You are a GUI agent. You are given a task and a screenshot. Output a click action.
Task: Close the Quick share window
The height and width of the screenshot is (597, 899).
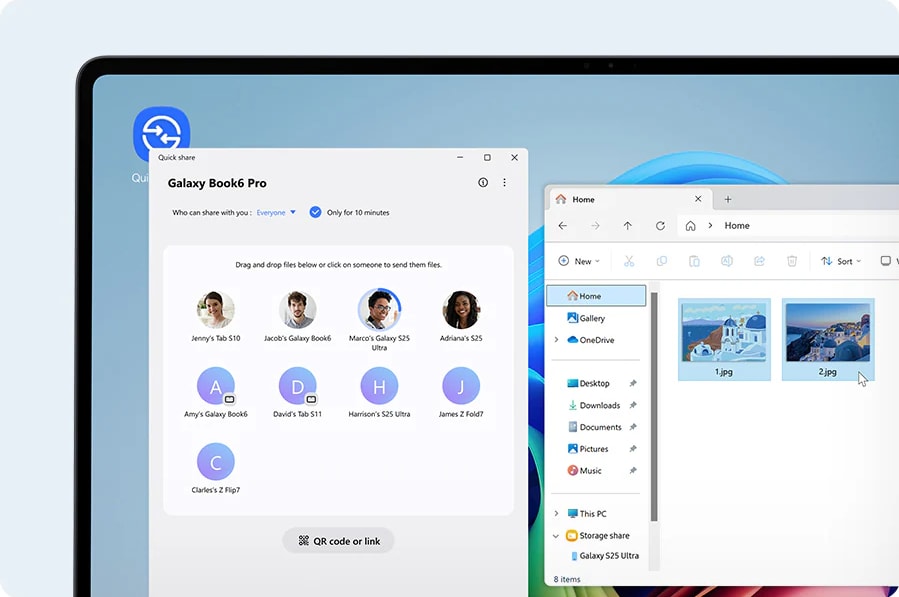coord(514,157)
